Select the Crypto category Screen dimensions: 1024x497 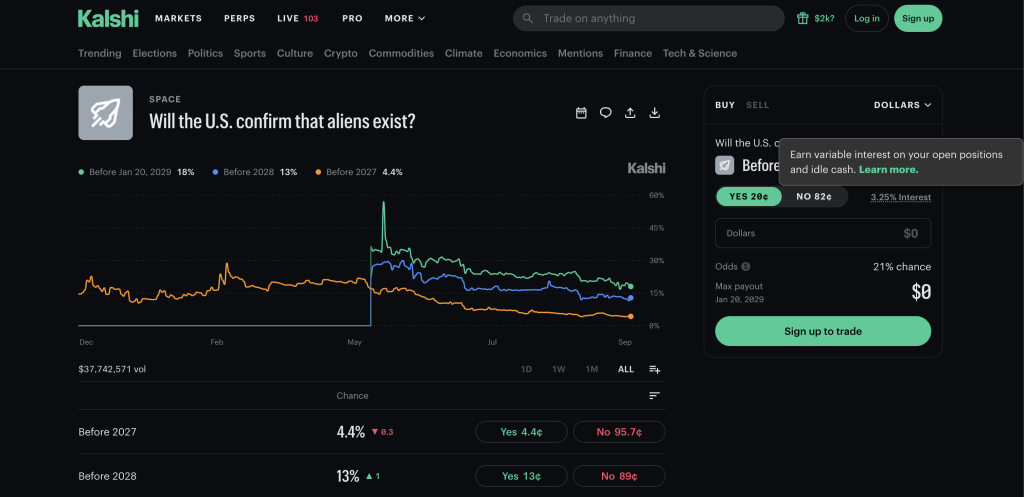(341, 54)
